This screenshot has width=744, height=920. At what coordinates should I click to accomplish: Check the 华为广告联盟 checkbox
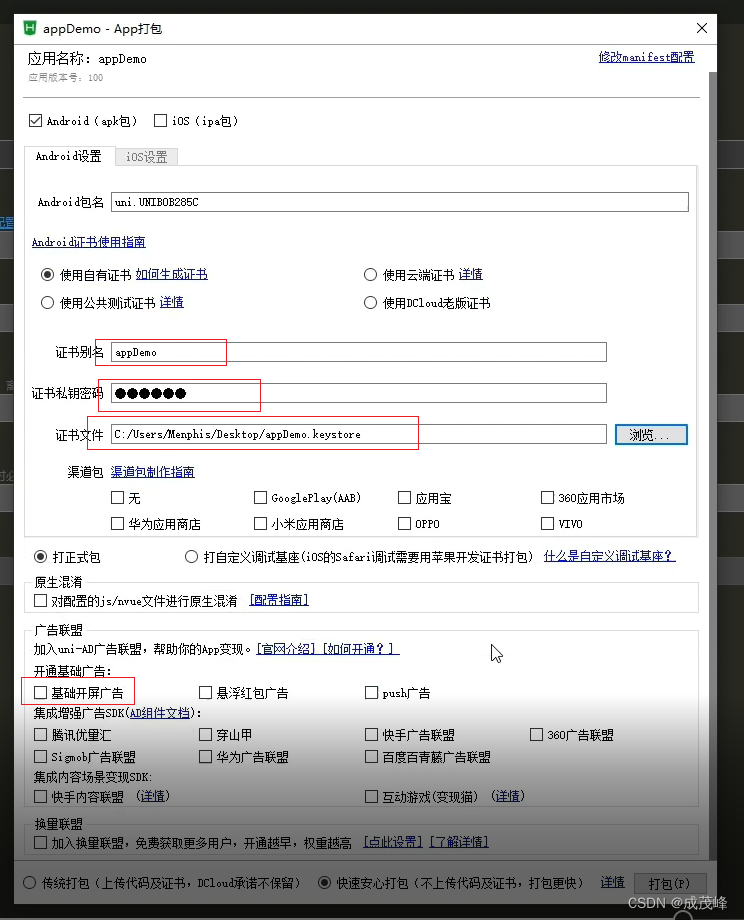(205, 757)
